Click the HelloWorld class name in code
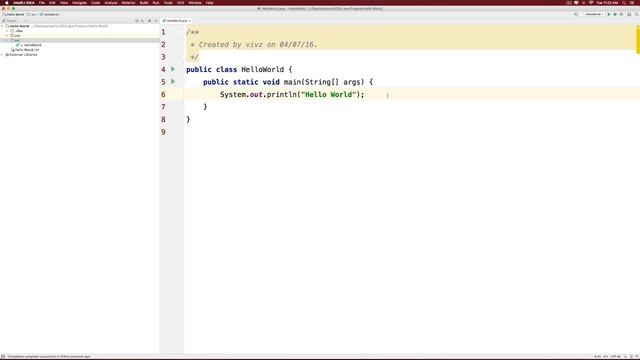 click(x=262, y=69)
